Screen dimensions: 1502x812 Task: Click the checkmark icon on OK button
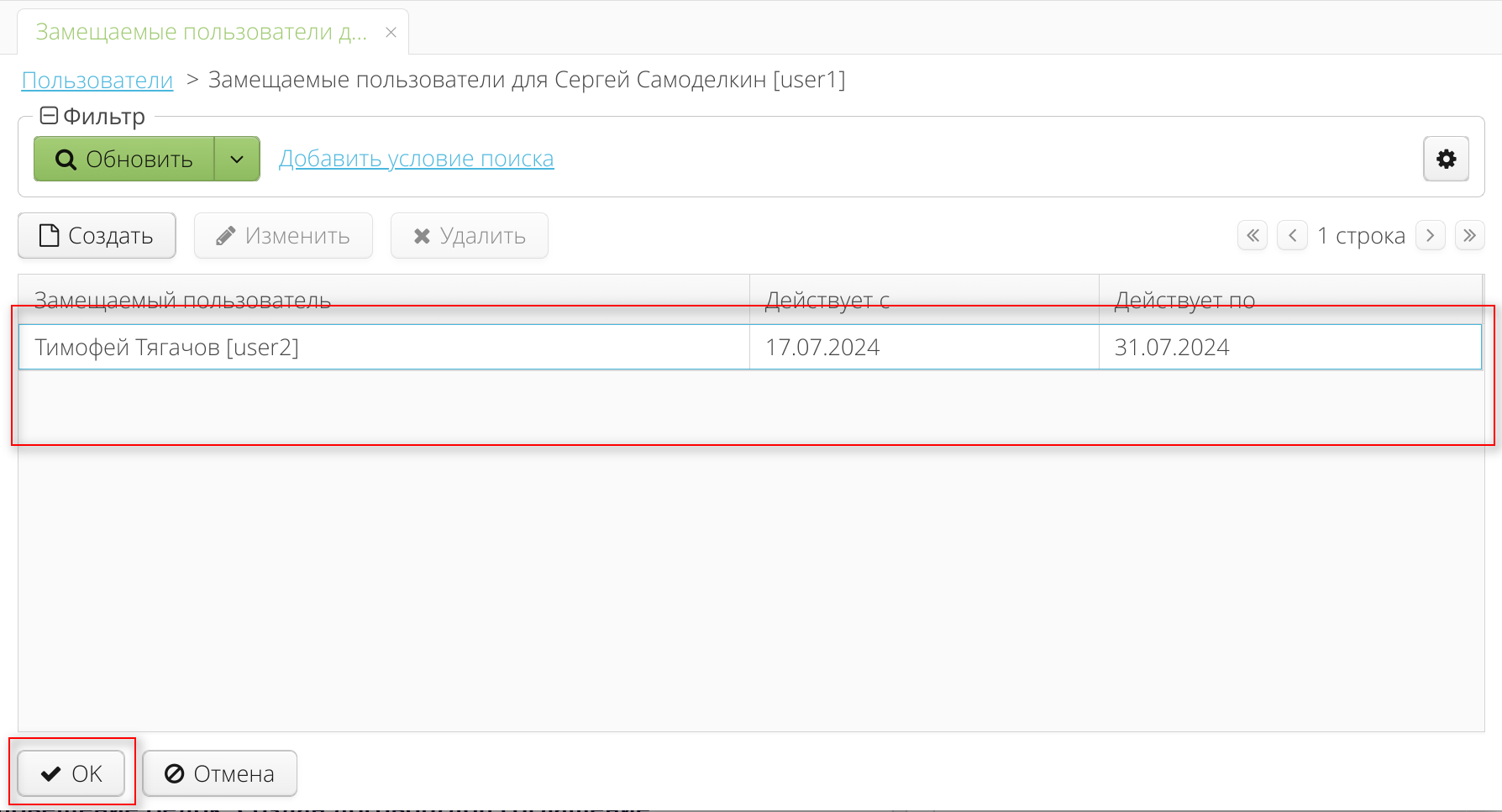tap(51, 773)
